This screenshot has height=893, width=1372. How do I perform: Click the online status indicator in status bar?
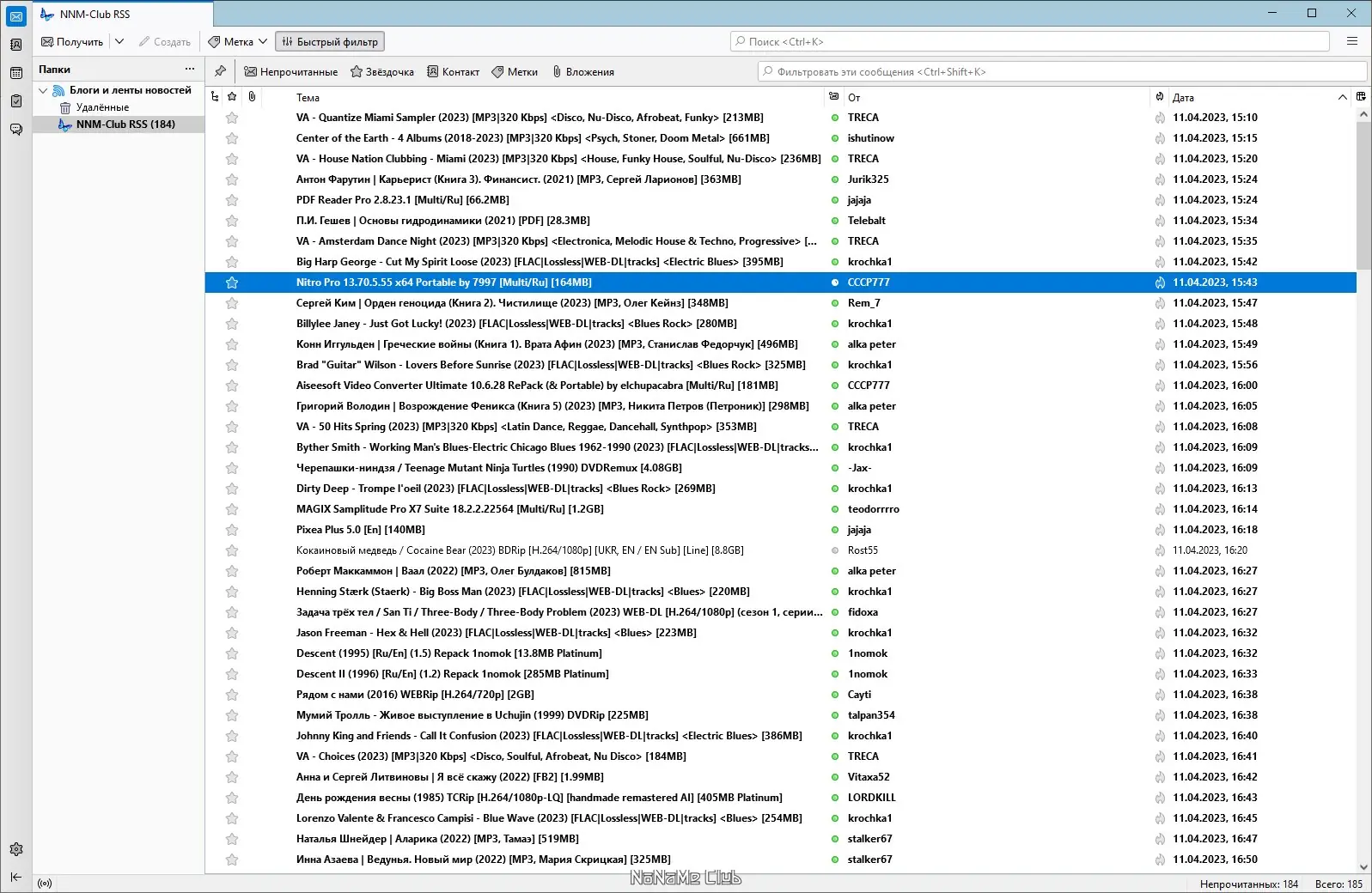pos(45,884)
